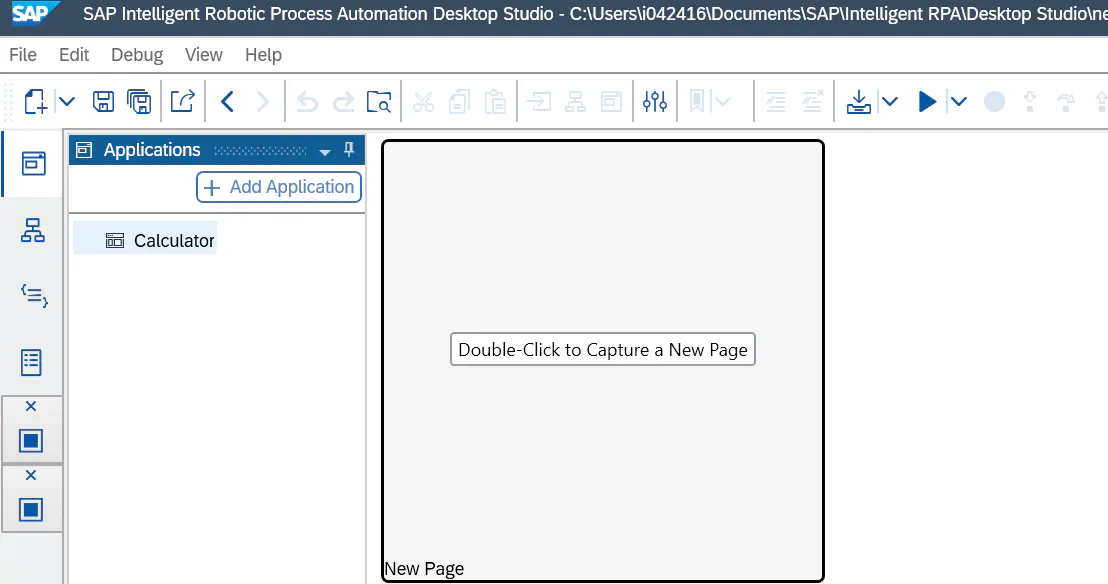Open the View menu
Screen dimensions: 1108x584
(204, 54)
